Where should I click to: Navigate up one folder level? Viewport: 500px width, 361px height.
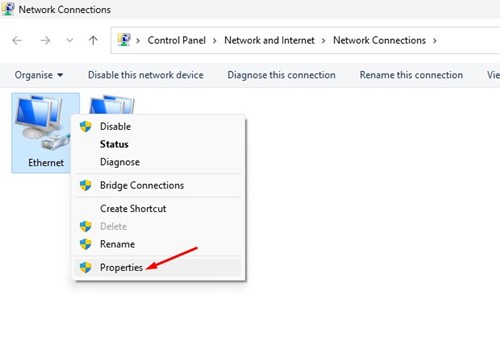[93, 40]
